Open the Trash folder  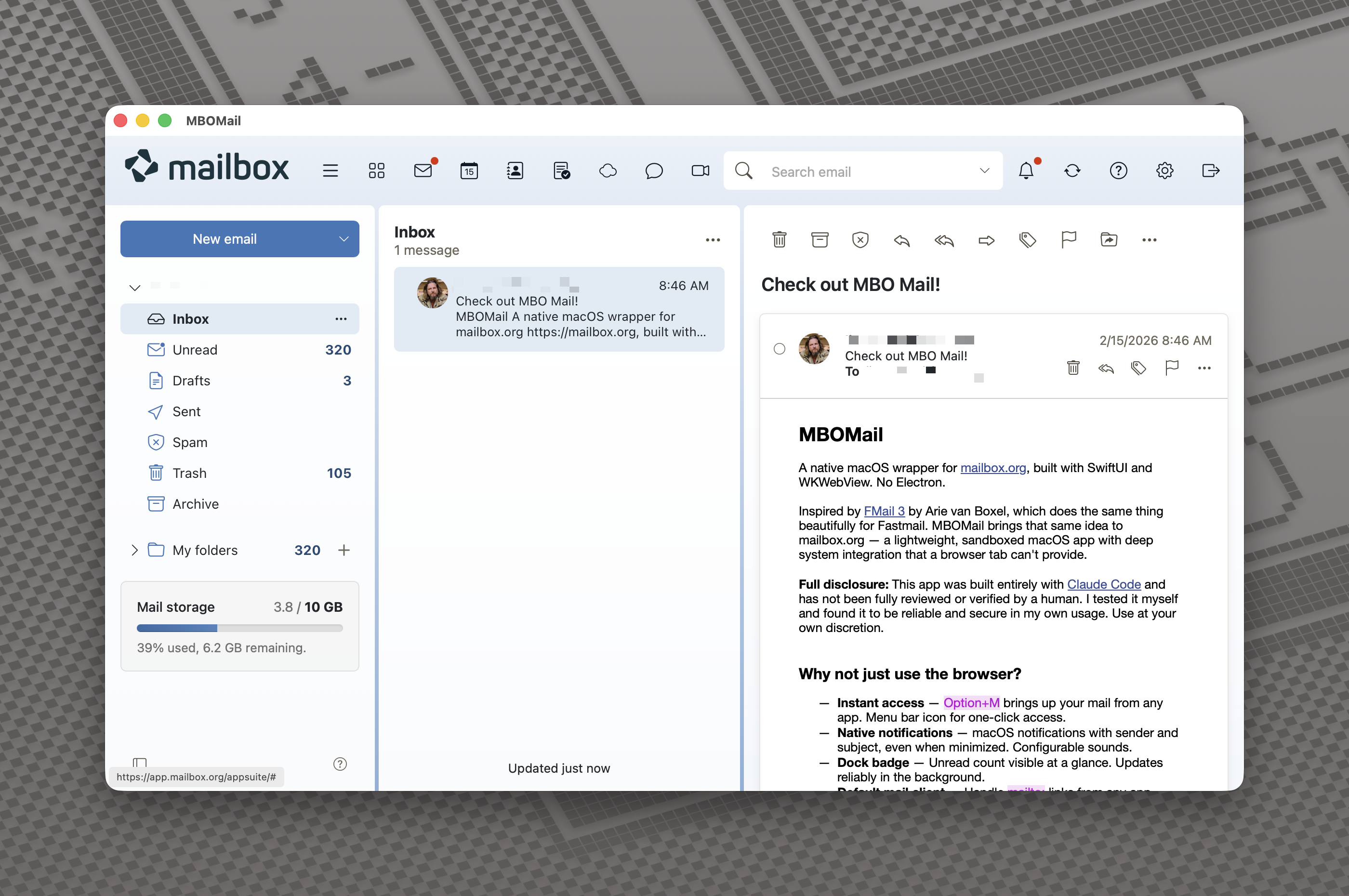(x=189, y=473)
